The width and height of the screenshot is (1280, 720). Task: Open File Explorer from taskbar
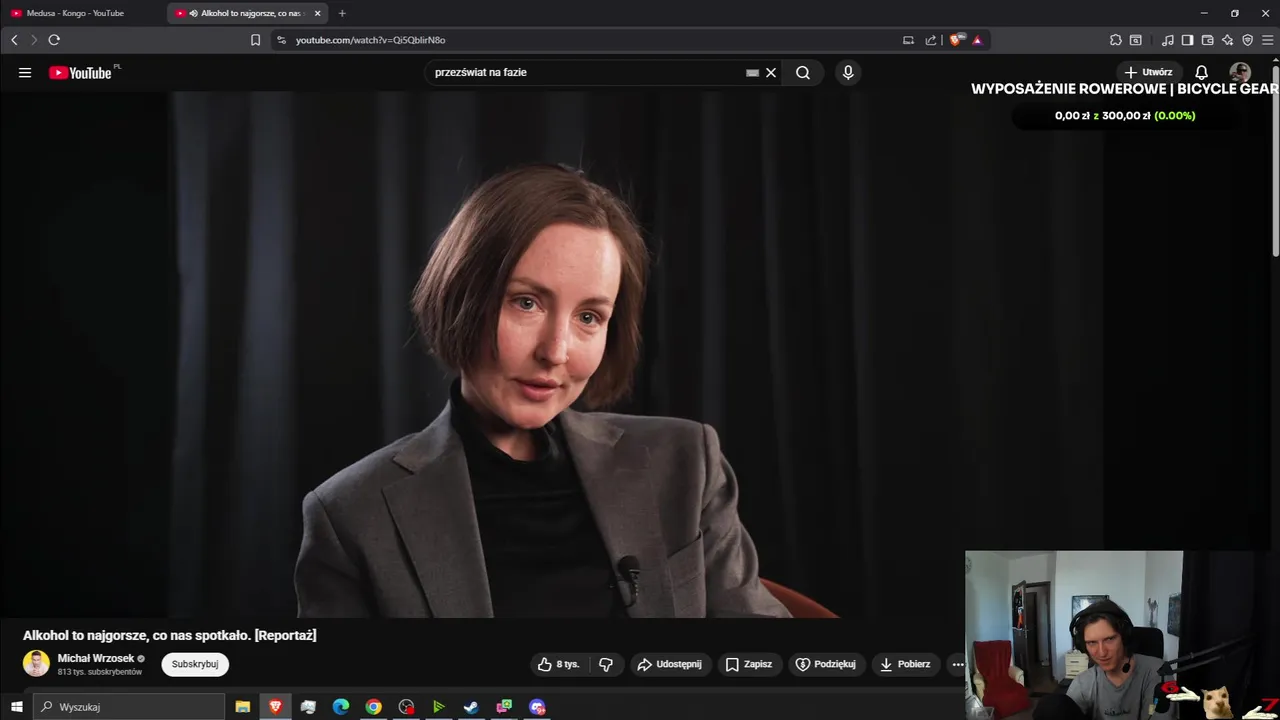(x=242, y=707)
